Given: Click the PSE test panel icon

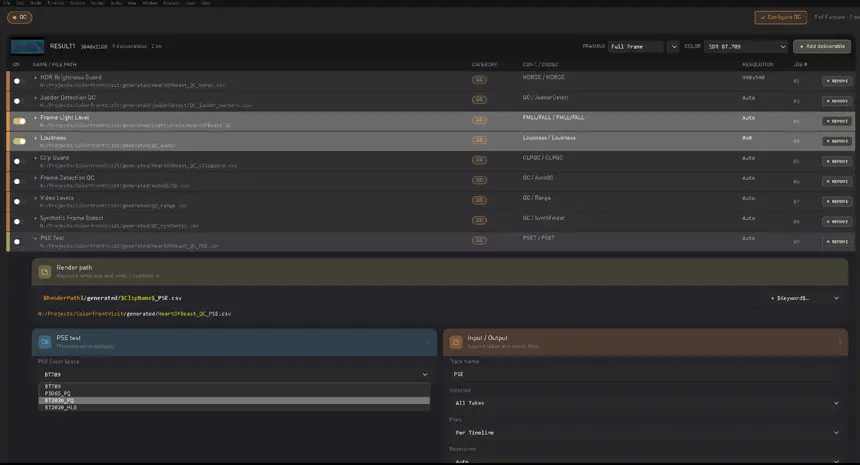Looking at the screenshot, I should pos(44,342).
